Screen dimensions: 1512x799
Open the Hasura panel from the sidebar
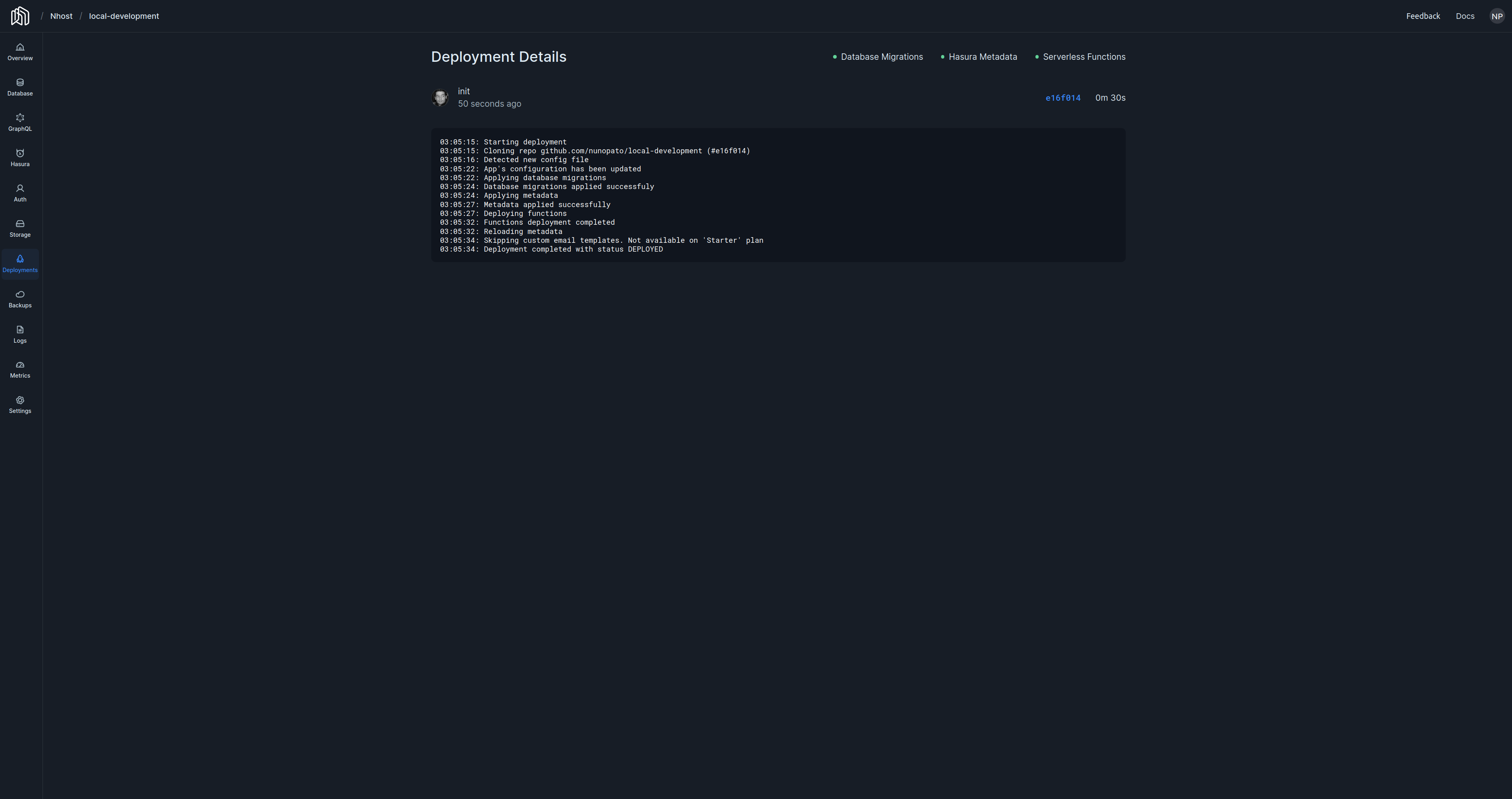[x=20, y=158]
